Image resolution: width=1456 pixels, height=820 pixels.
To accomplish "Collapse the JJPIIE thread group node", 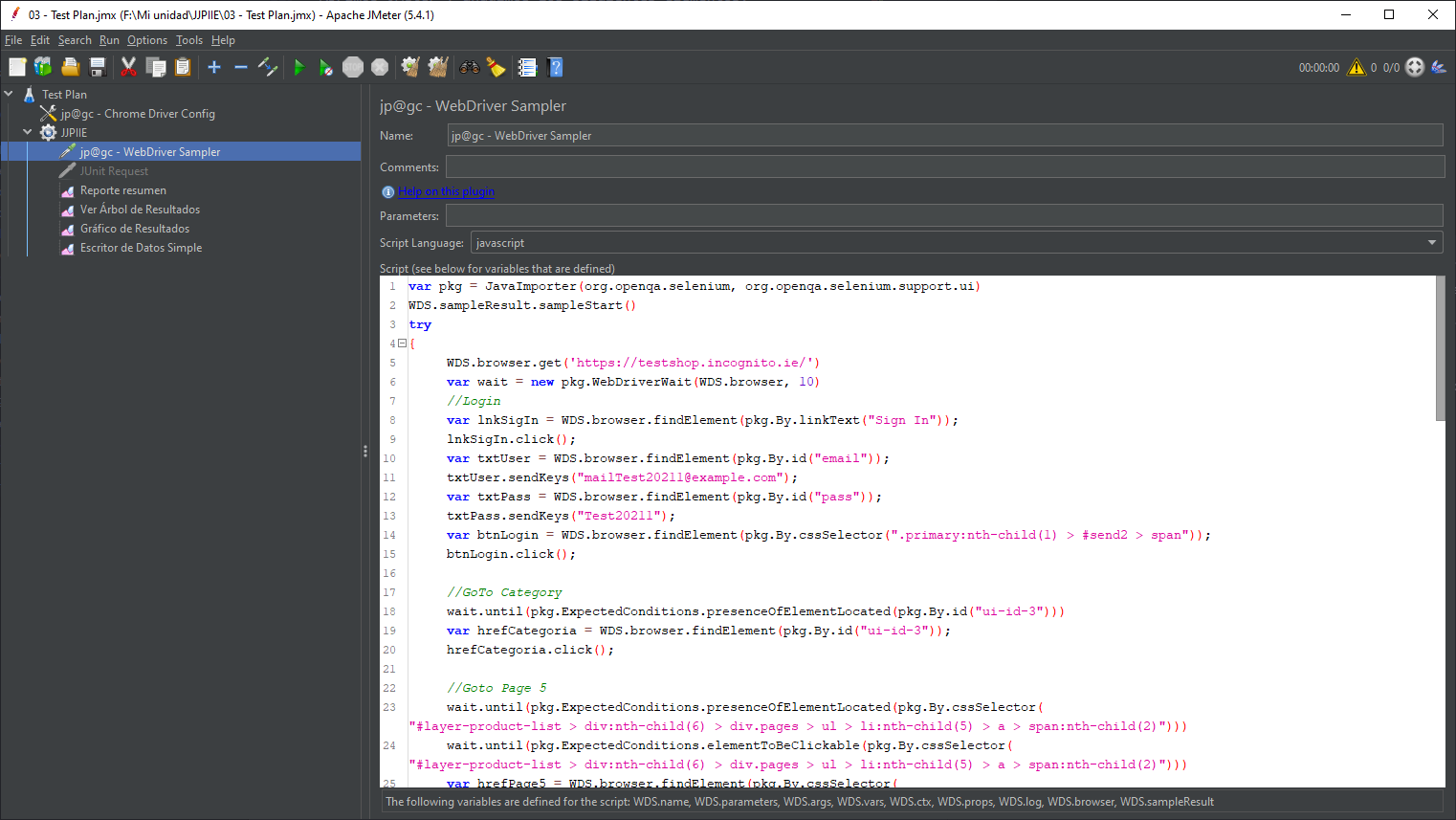I will coord(28,132).
